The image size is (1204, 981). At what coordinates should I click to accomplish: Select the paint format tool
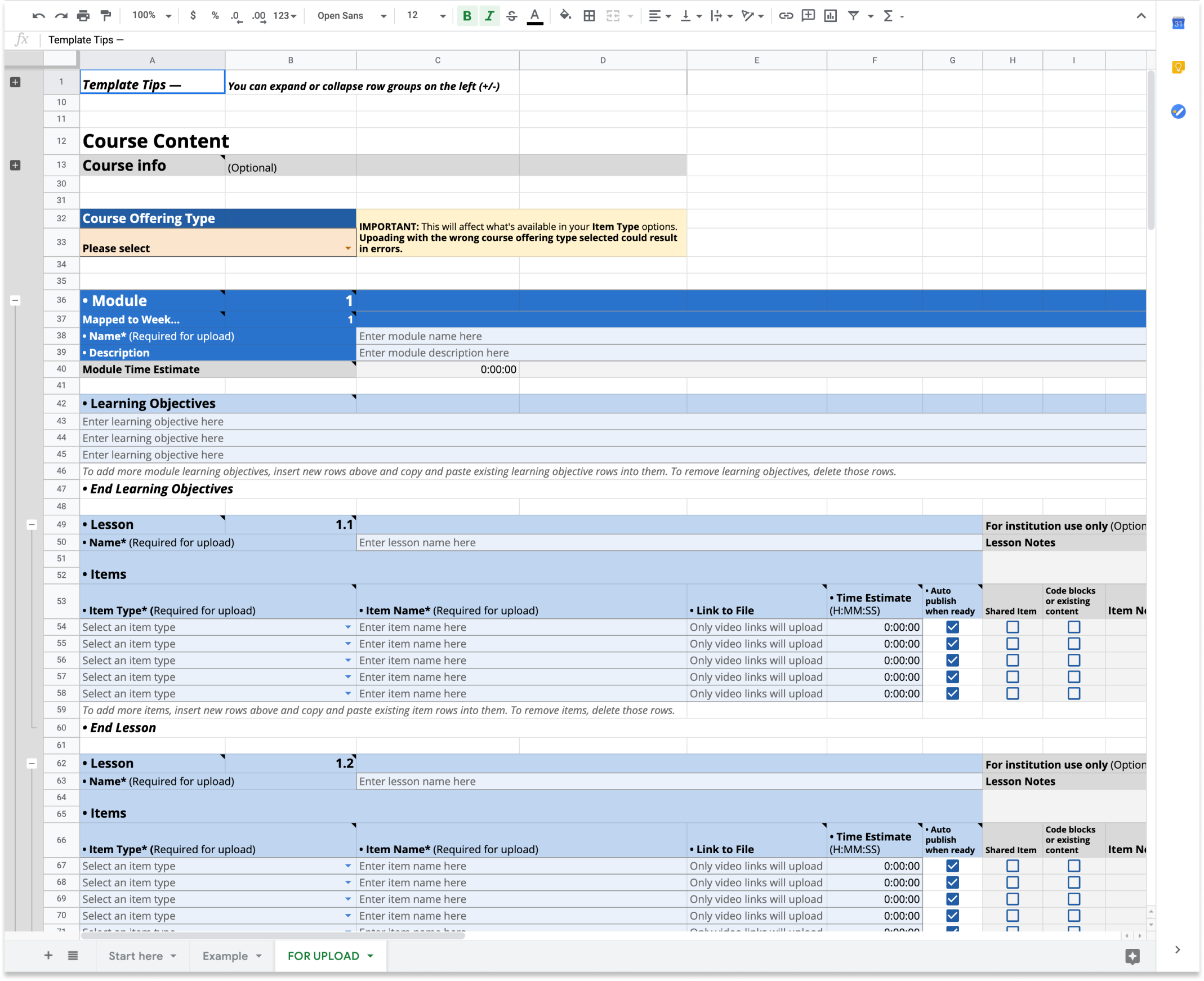106,16
